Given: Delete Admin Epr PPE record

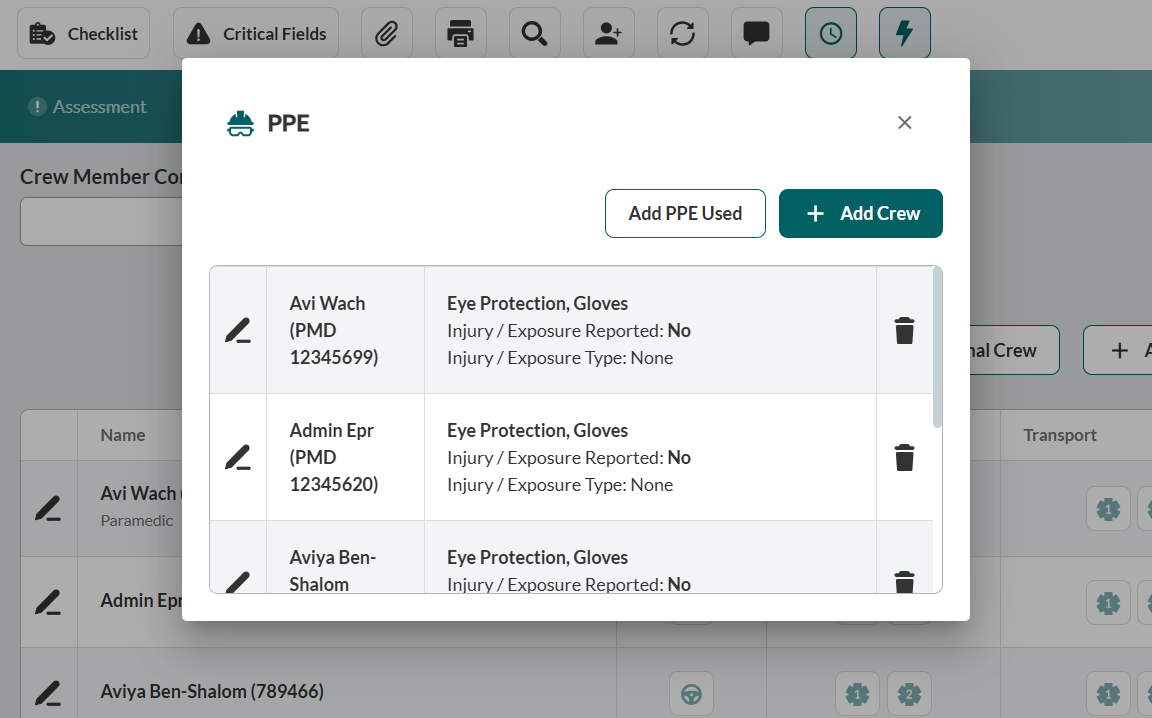Looking at the screenshot, I should 904,457.
